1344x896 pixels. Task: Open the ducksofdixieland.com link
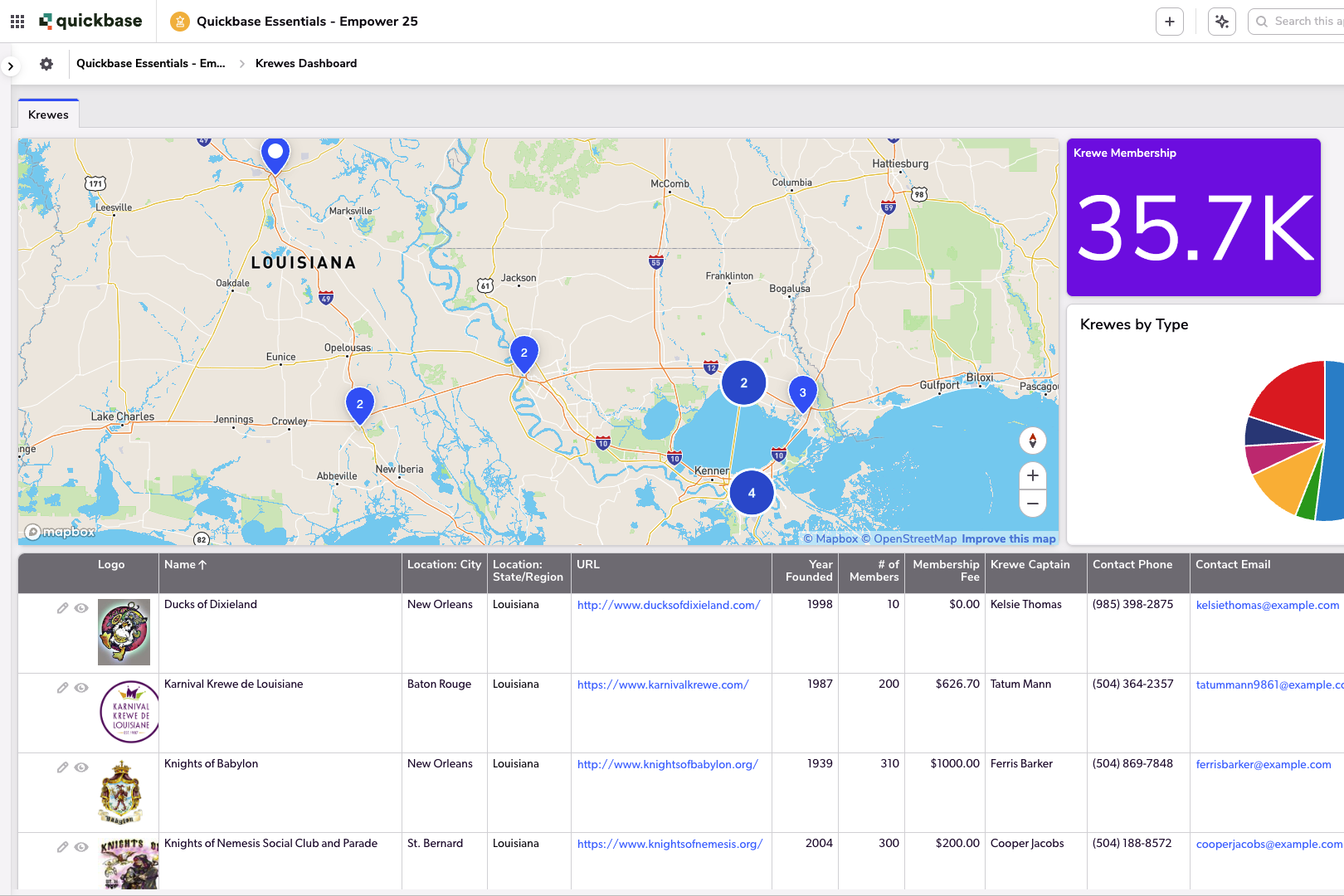668,605
